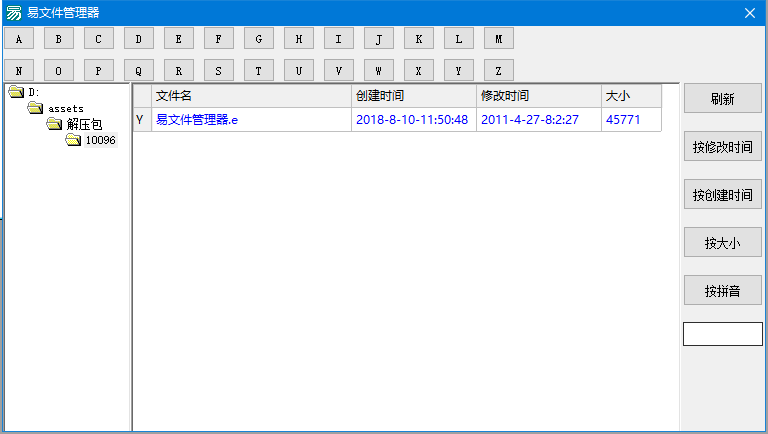
Task: Click the 文件名 column header
Action: tap(251, 96)
